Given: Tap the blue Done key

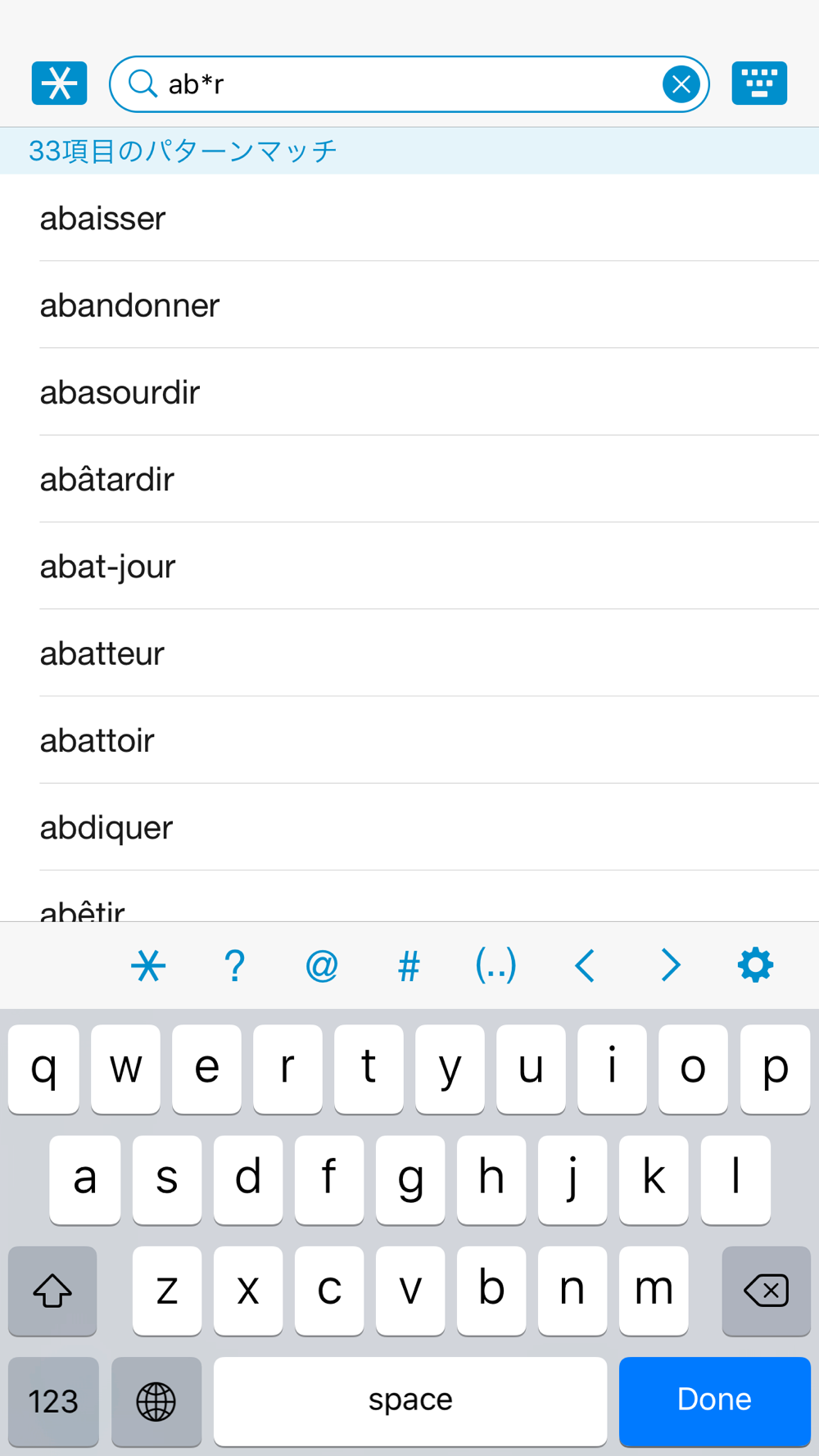Looking at the screenshot, I should point(714,1401).
